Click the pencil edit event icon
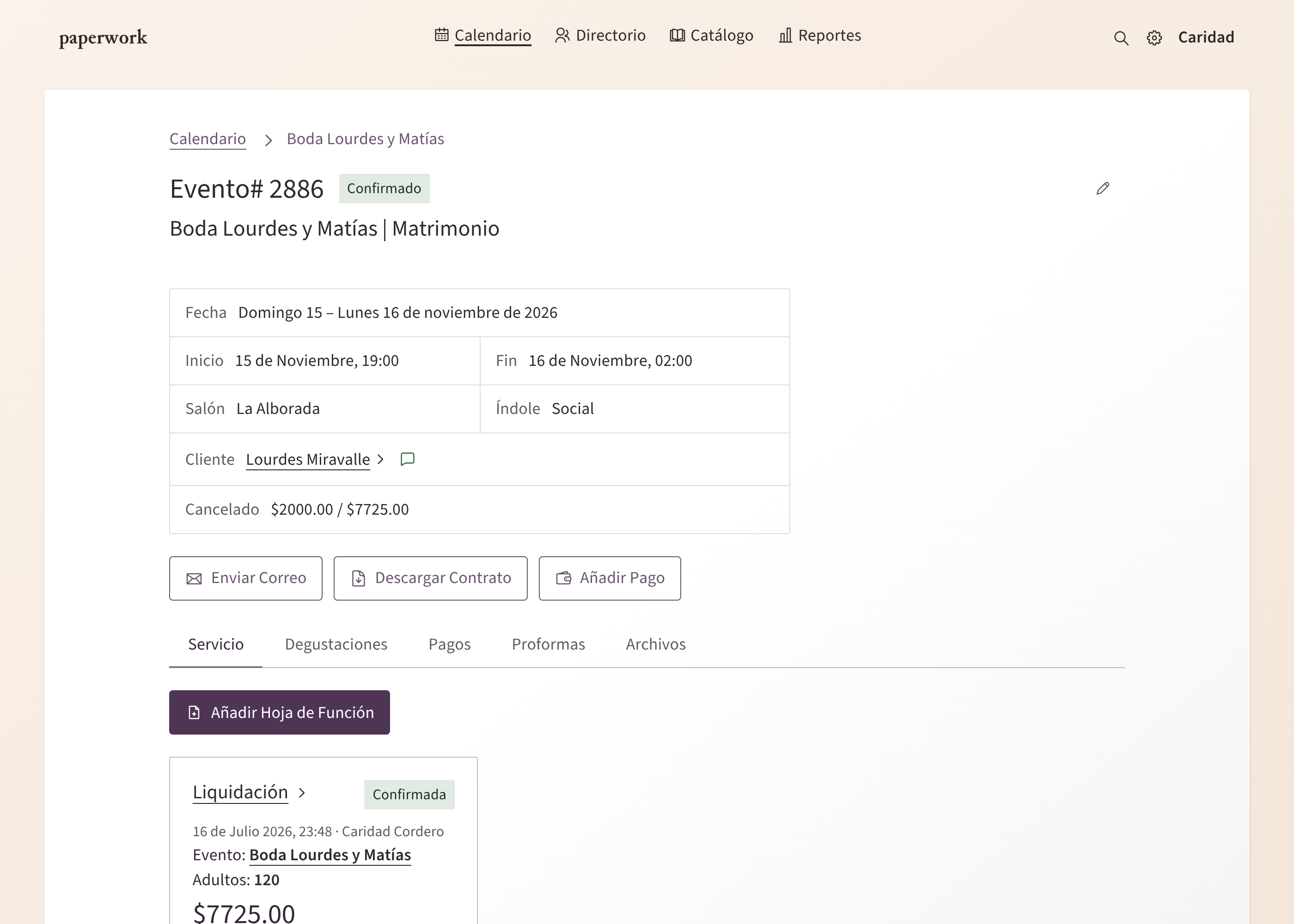 point(1103,188)
